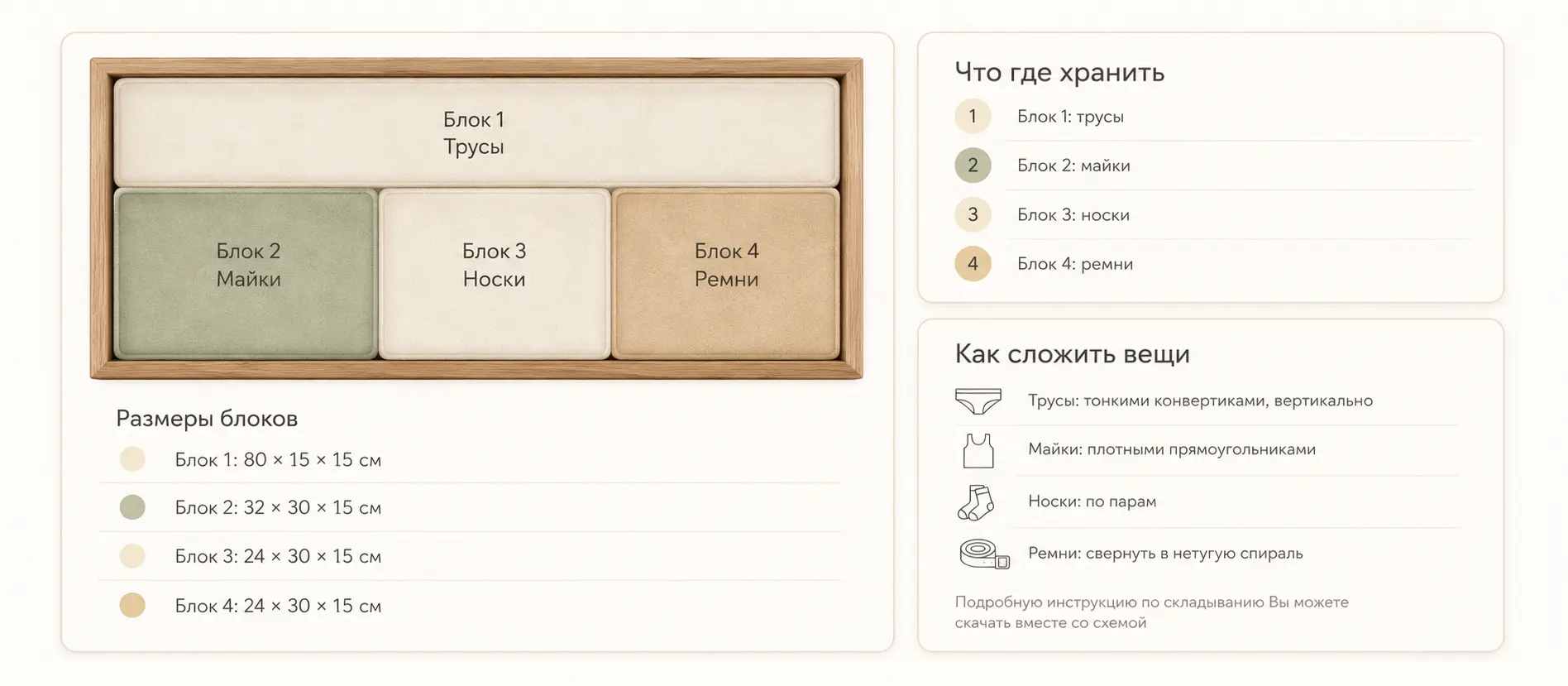
Task: Click the number 1 badge
Action: [973, 117]
